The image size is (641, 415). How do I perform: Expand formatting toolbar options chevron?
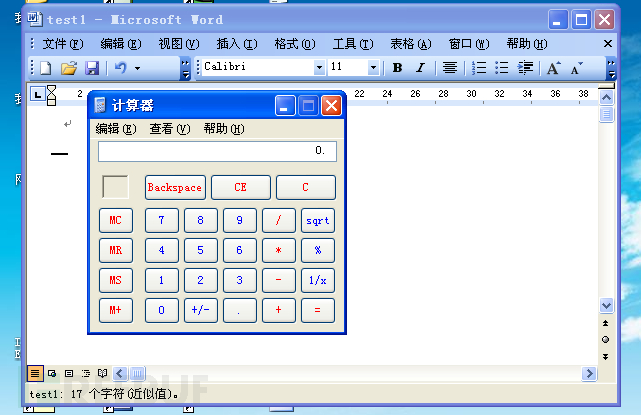coord(611,68)
